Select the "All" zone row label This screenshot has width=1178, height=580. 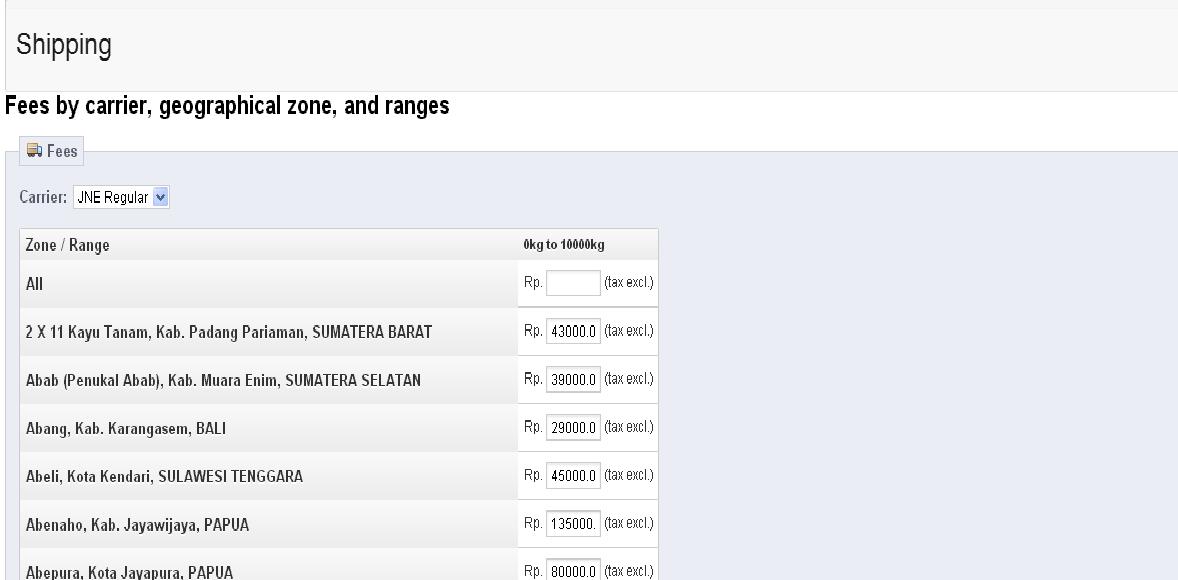tap(35, 284)
